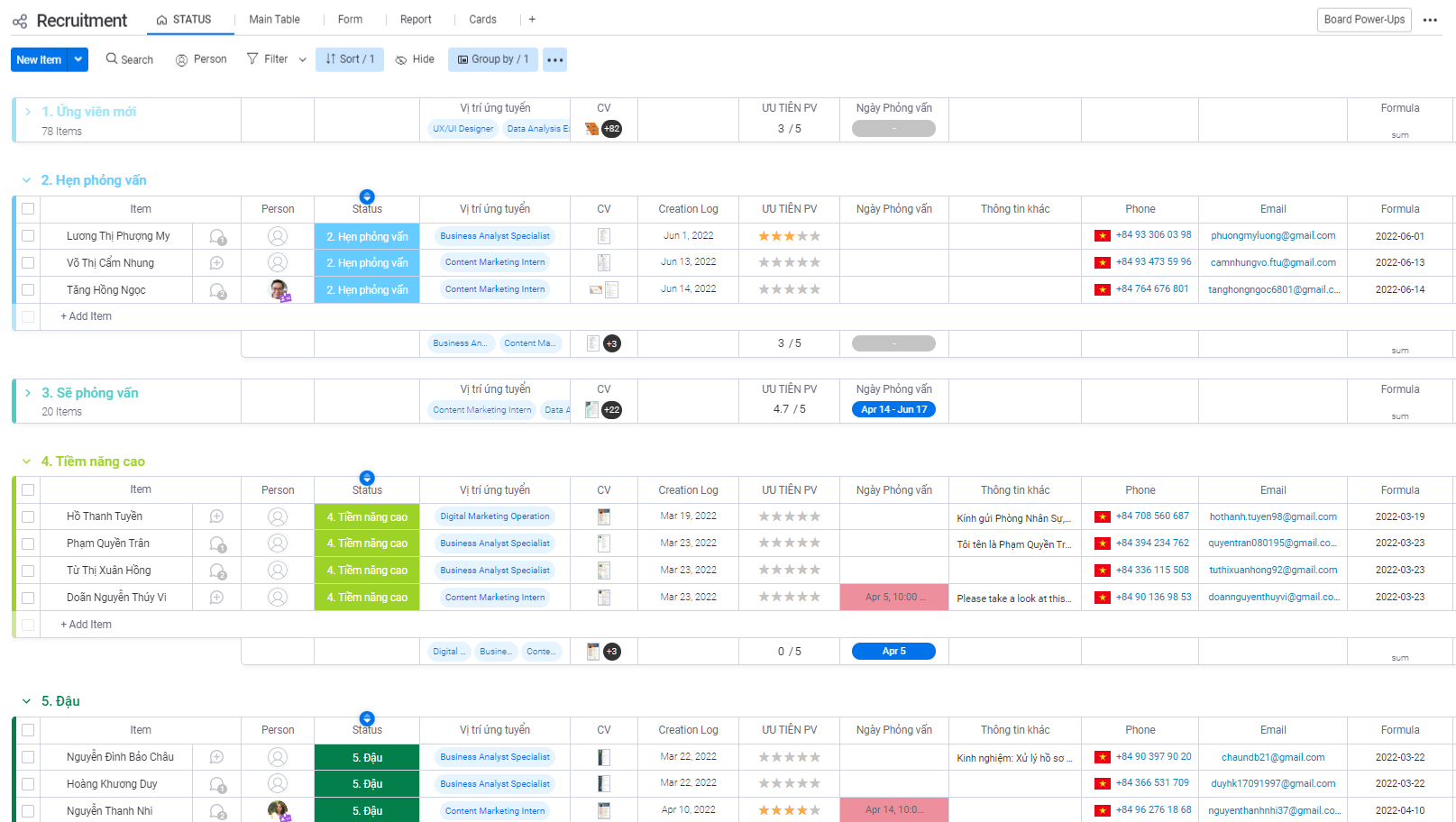Image resolution: width=1456 pixels, height=822 pixels.
Task: Click the add view plus icon
Action: tap(532, 19)
